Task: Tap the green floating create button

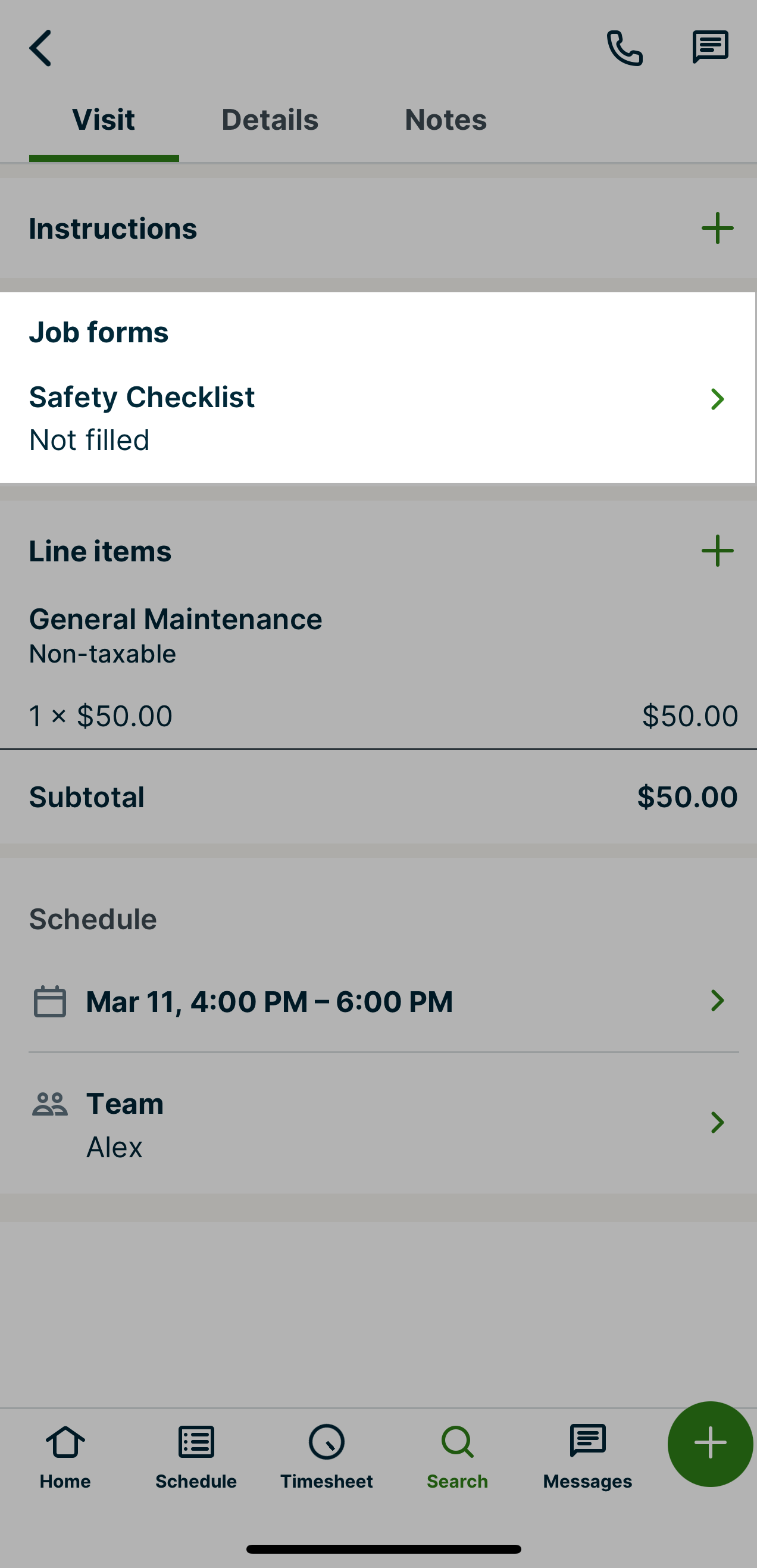Action: click(x=709, y=1444)
